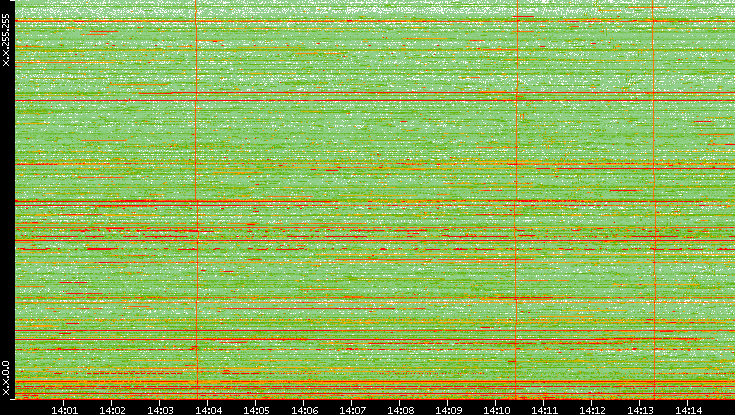Click the 14:06 time axis label
The width and height of the screenshot is (735, 415).
point(304,410)
